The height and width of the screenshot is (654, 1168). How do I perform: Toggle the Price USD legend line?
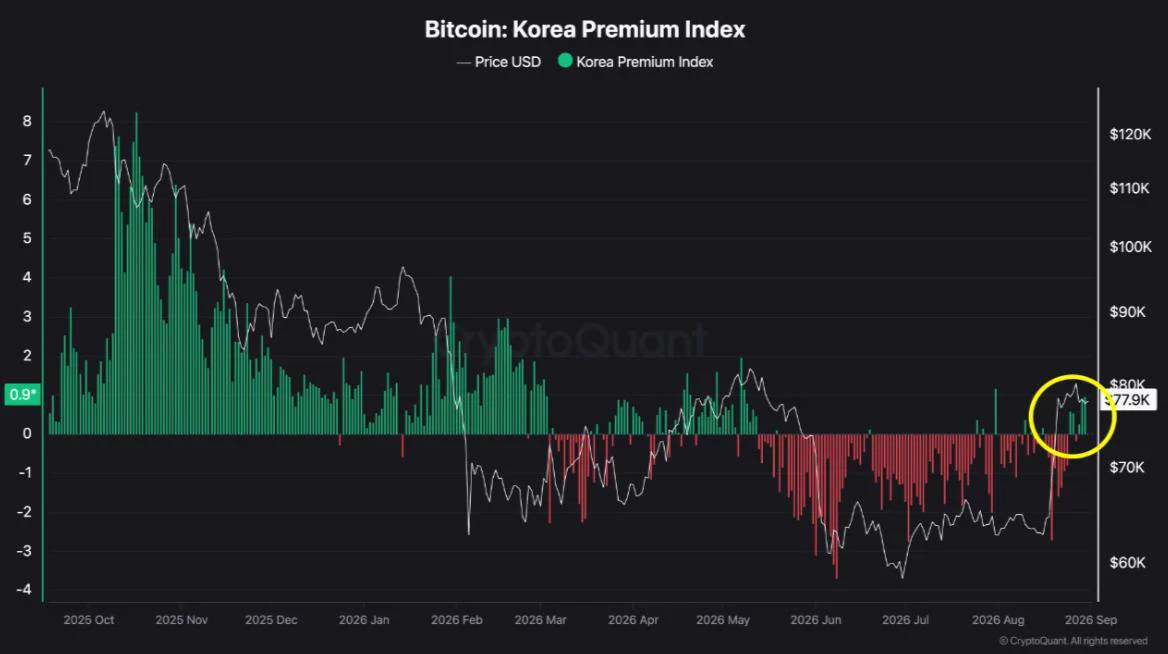coord(498,62)
